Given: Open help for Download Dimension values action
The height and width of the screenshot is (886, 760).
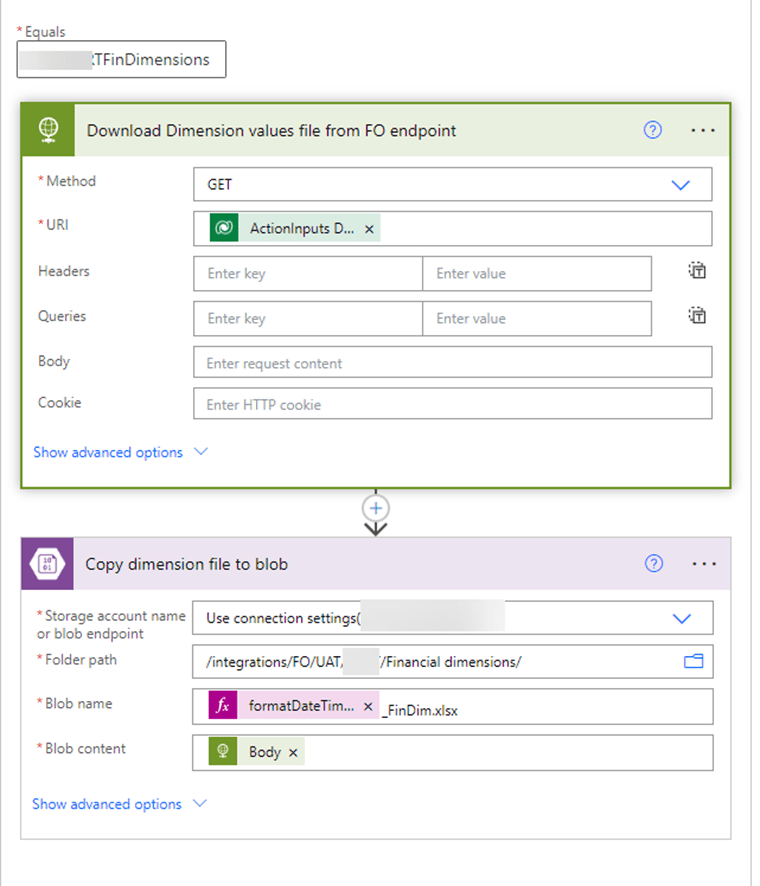Looking at the screenshot, I should 653,130.
